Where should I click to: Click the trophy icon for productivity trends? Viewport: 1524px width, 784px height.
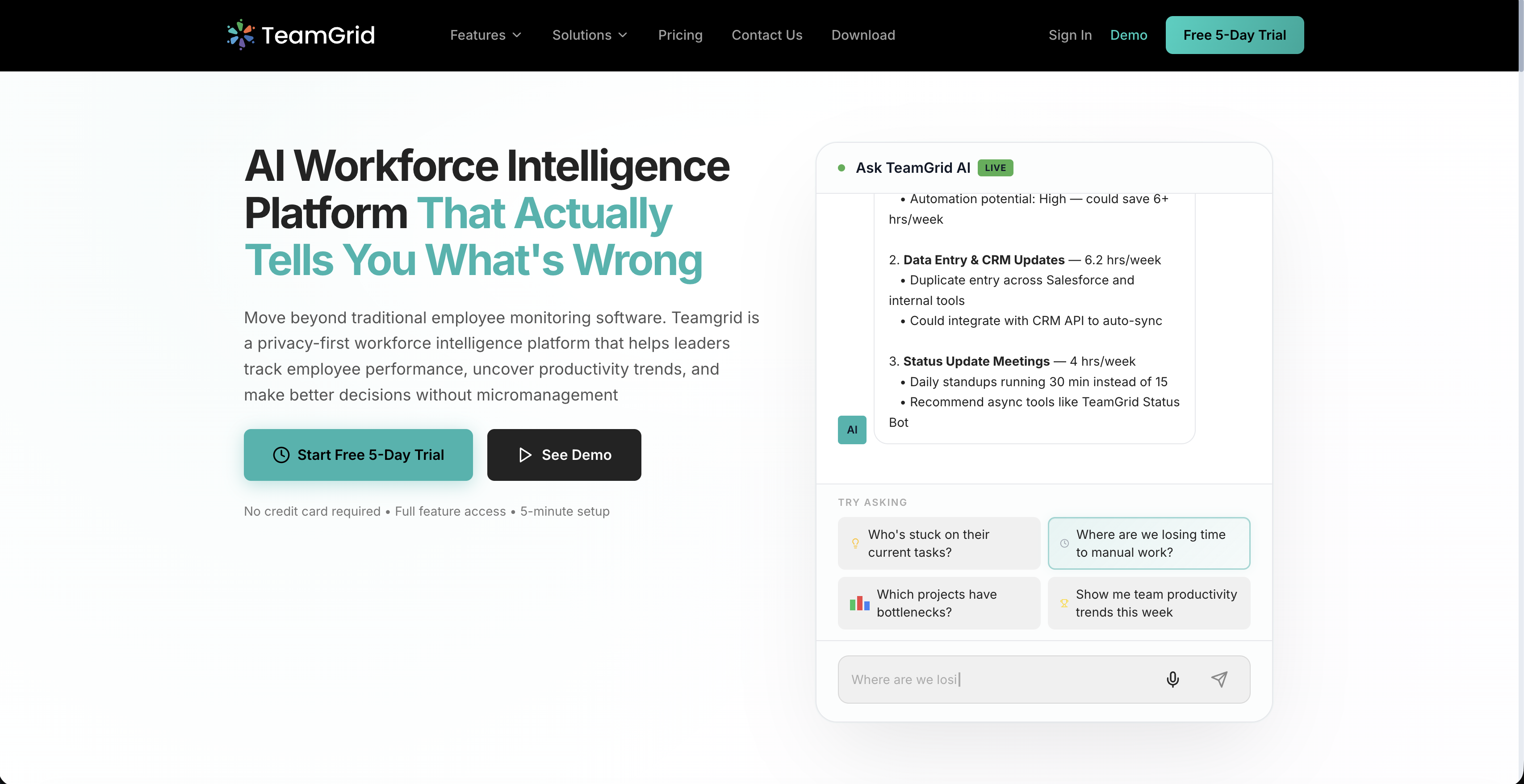coord(1064,603)
